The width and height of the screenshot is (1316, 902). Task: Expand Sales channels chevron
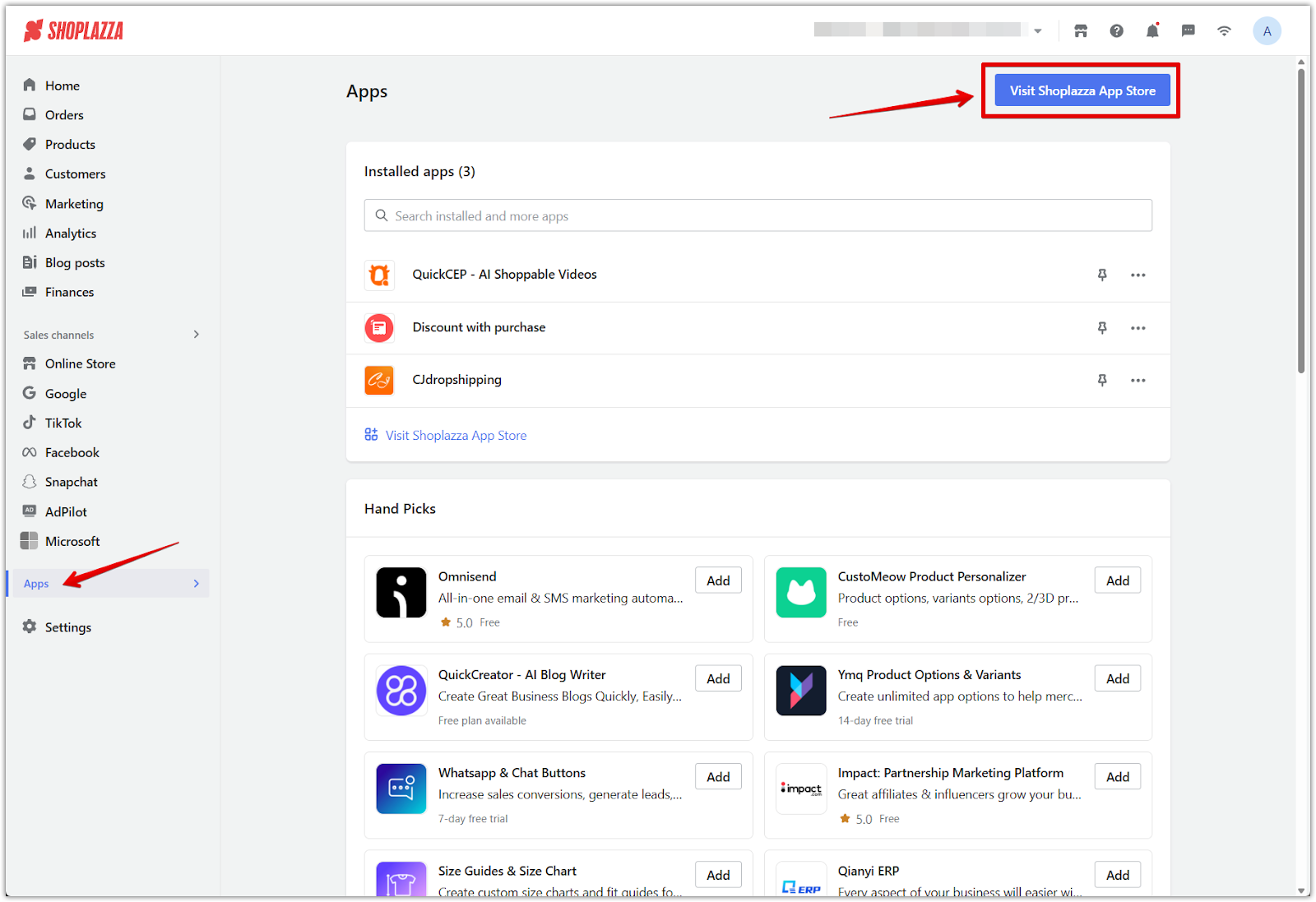197,335
